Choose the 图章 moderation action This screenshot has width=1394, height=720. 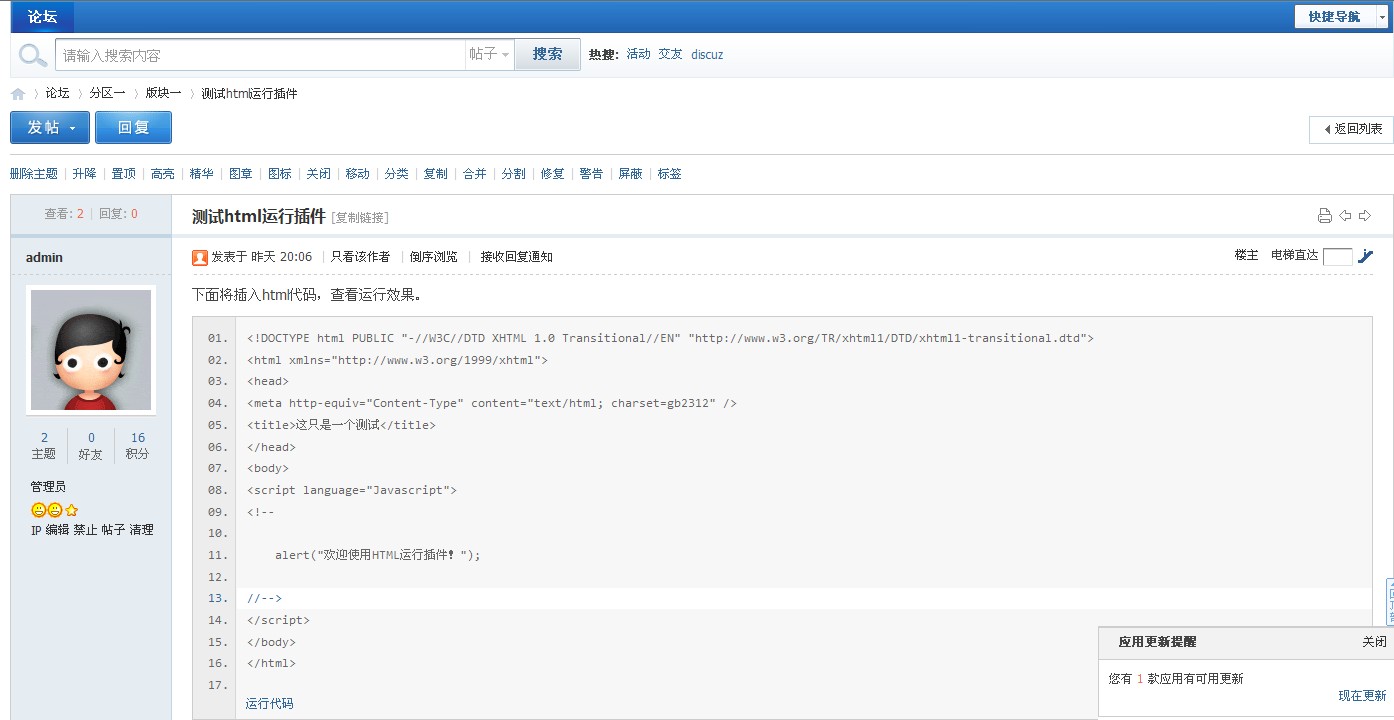[x=240, y=174]
